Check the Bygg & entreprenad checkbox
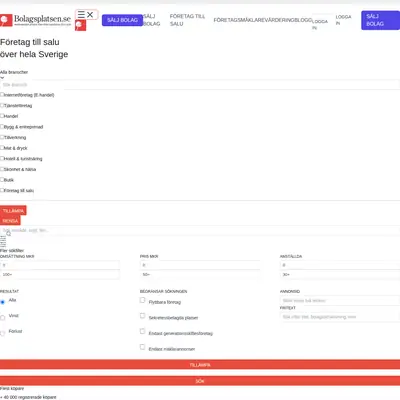400x400 pixels. pos(2,127)
